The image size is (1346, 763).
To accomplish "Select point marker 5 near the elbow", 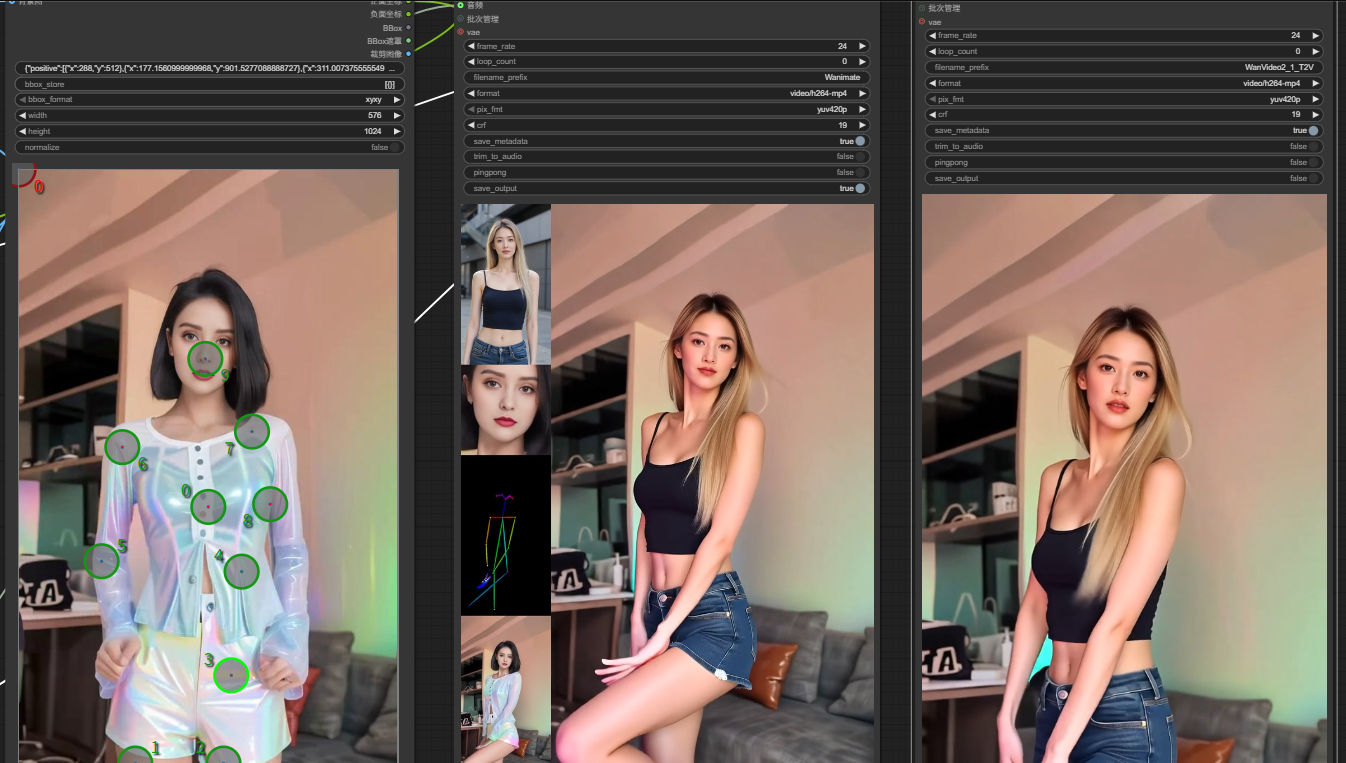I will [x=101, y=561].
